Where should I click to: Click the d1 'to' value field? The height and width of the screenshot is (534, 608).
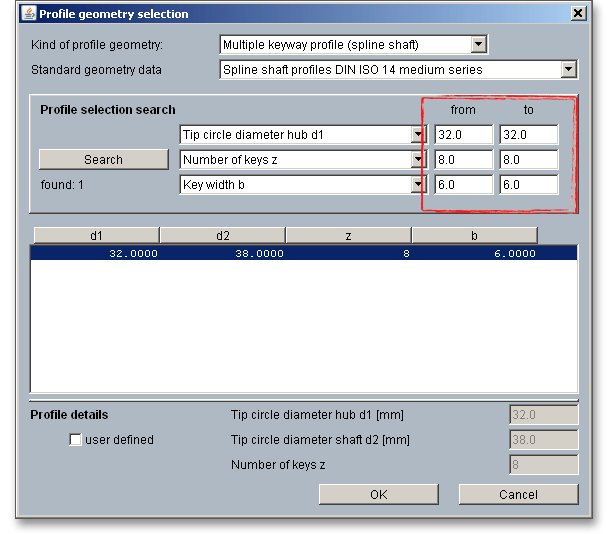point(528,135)
